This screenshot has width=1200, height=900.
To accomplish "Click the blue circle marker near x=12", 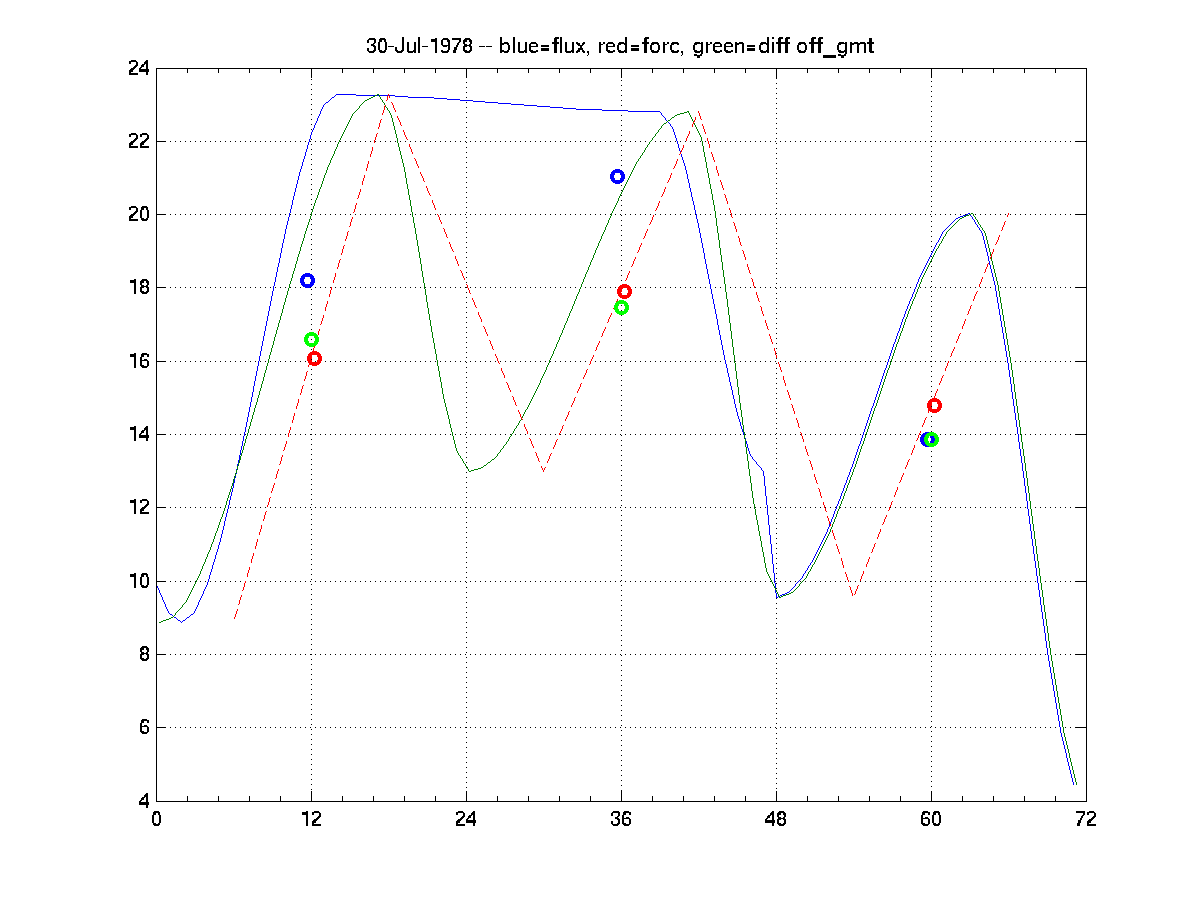I will [308, 281].
